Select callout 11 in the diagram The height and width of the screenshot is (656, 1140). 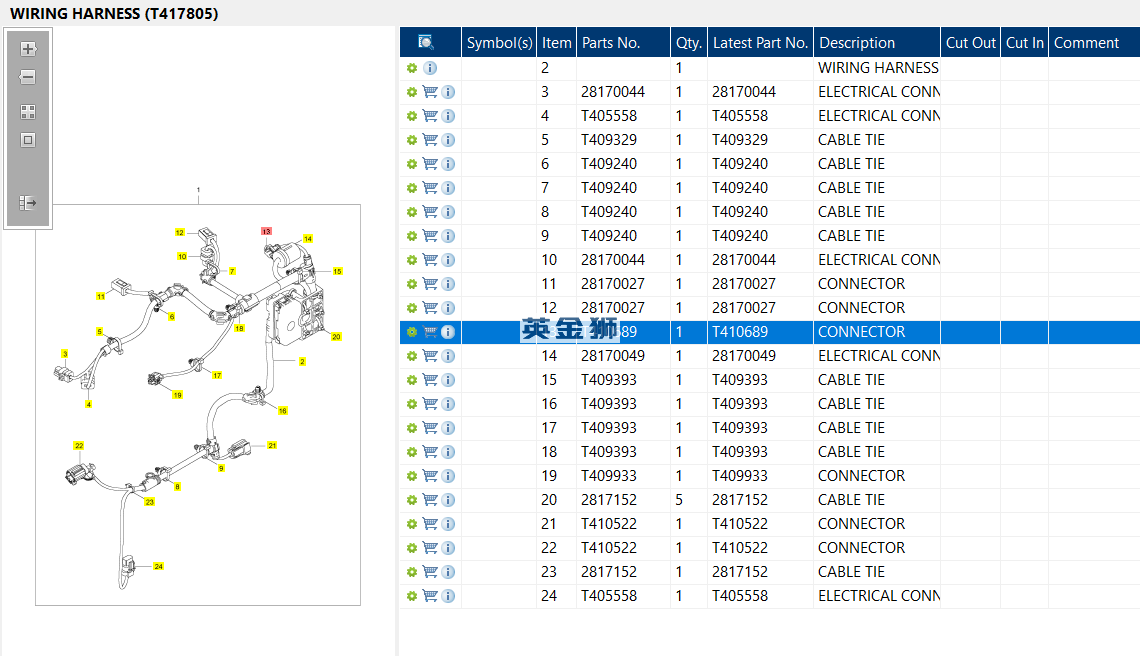point(100,296)
